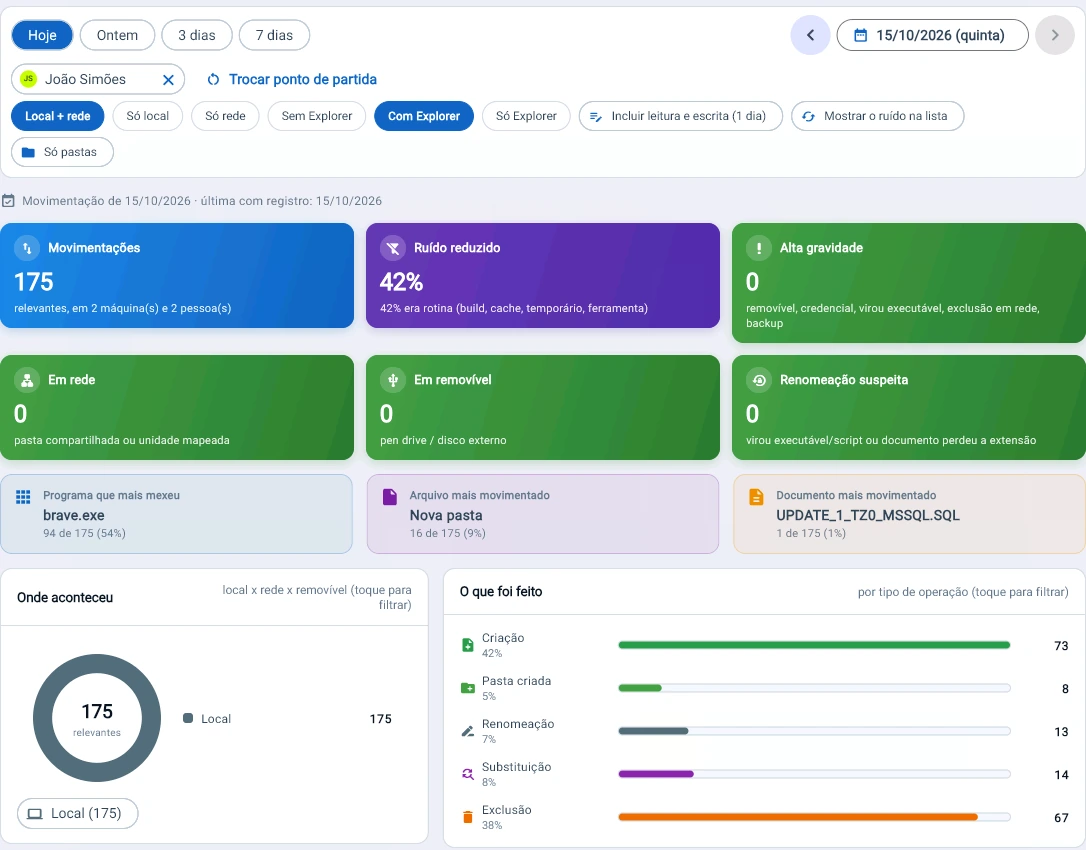Viewport: 1086px width, 850px height.
Task: Toggle Mostrar o ruído na lista
Action: click(x=878, y=116)
